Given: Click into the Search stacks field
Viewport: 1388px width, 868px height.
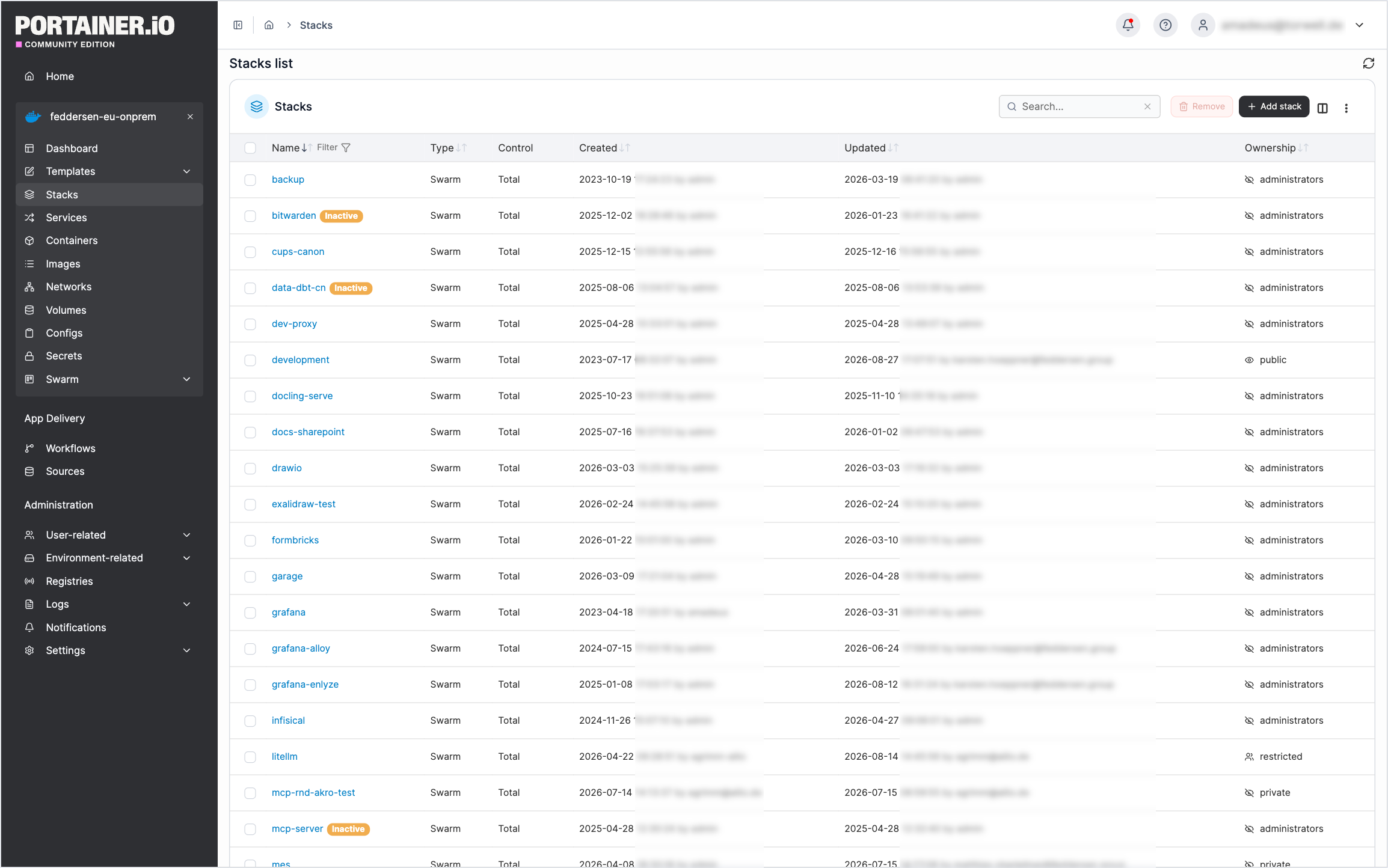Looking at the screenshot, I should (1079, 106).
